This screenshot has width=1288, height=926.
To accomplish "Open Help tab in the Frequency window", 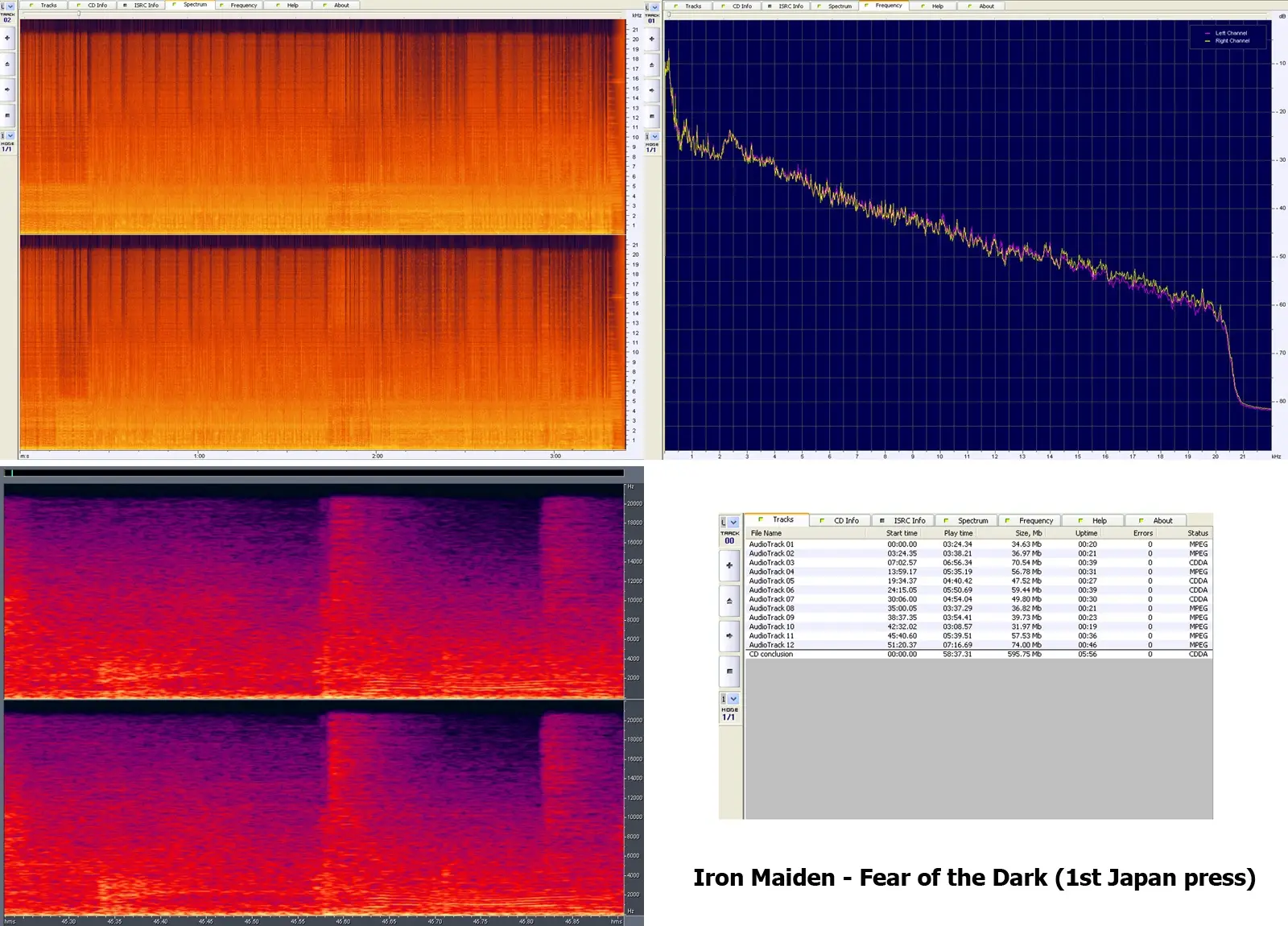I will 932,6.
